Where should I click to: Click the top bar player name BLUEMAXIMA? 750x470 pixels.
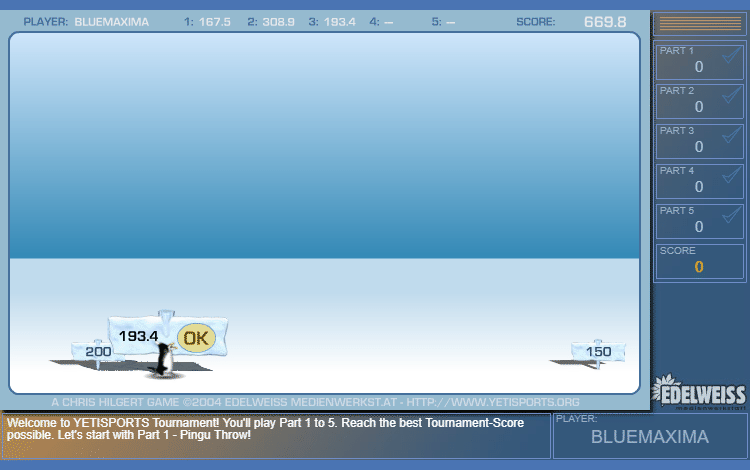click(111, 22)
